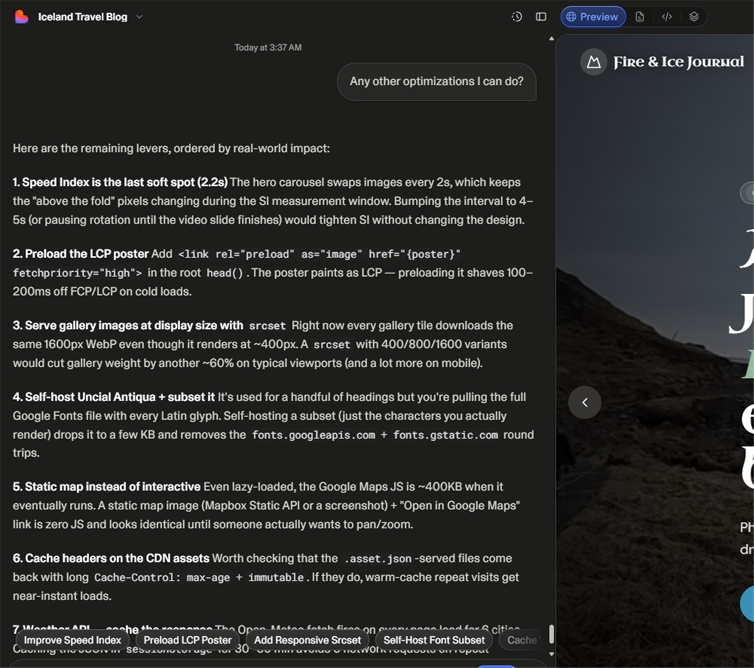The image size is (754, 668).
Task: Open the layers stack icon
Action: pos(693,17)
